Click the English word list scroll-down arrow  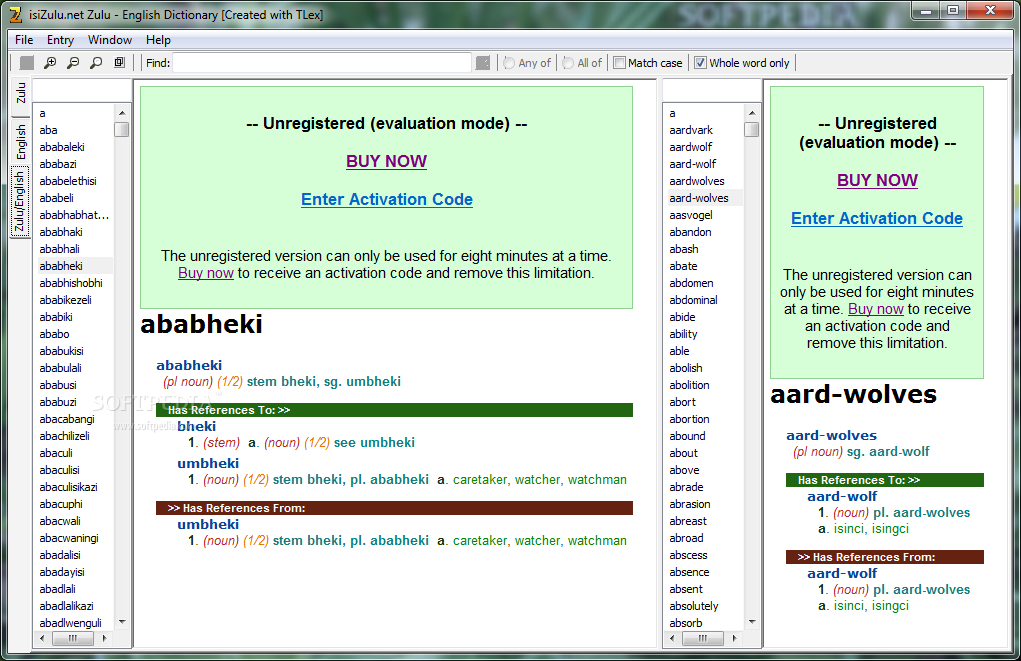click(752, 623)
